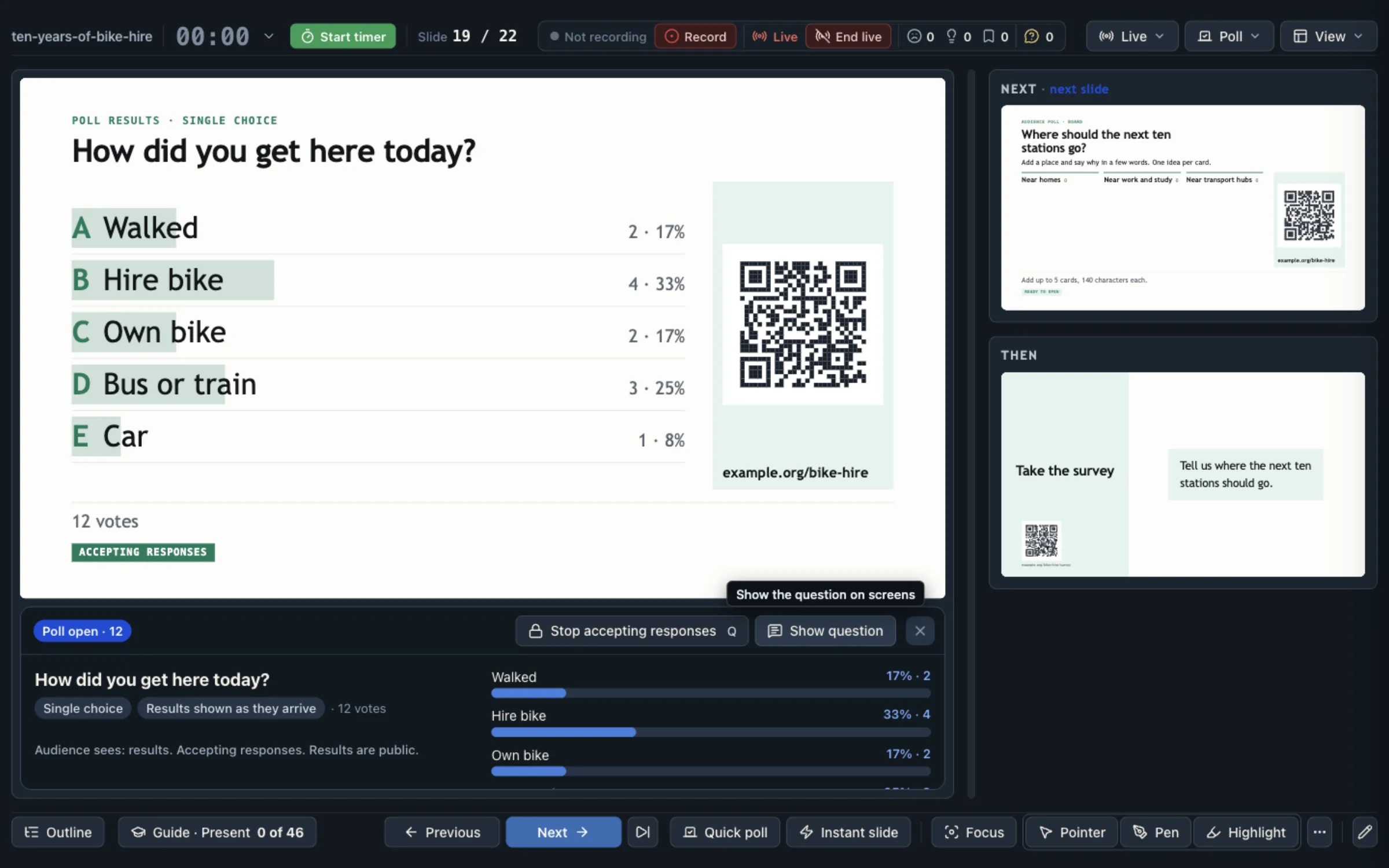
Task: Click the bookmark counter icon
Action: pos(989,36)
